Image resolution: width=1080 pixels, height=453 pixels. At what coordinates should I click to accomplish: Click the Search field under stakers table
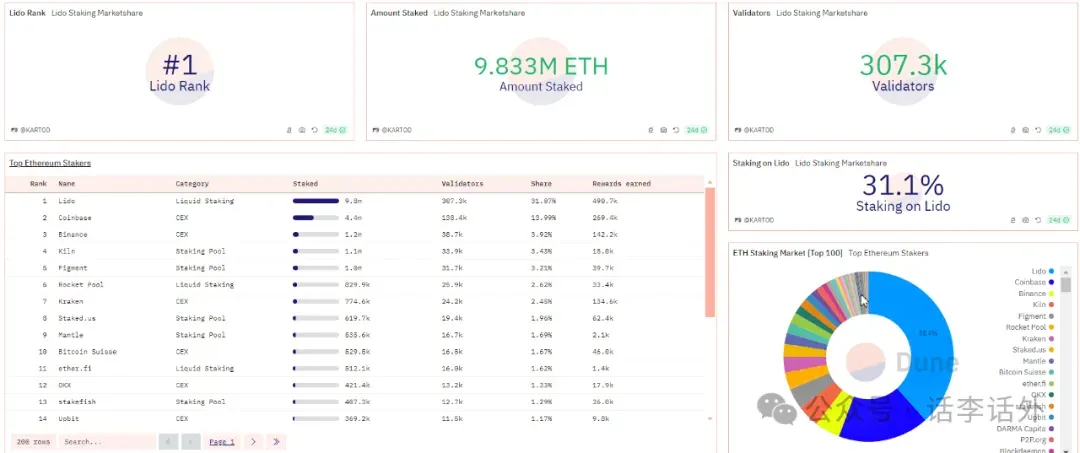(107, 441)
